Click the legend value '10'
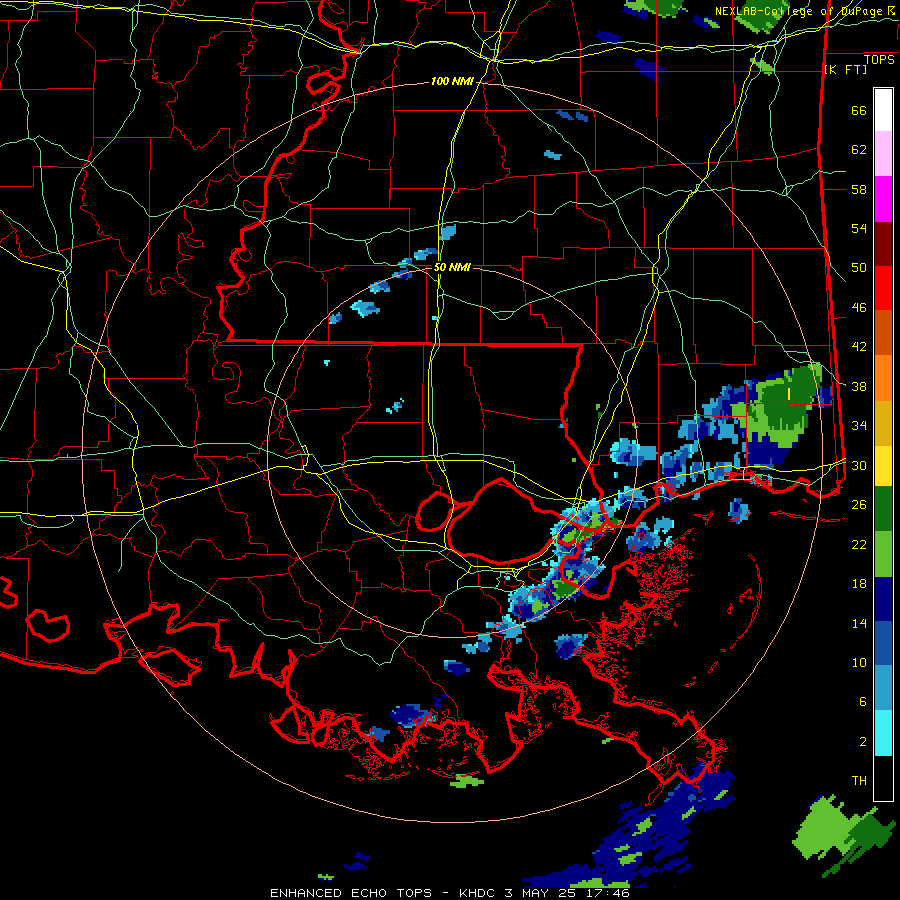The image size is (900, 900). (x=859, y=663)
